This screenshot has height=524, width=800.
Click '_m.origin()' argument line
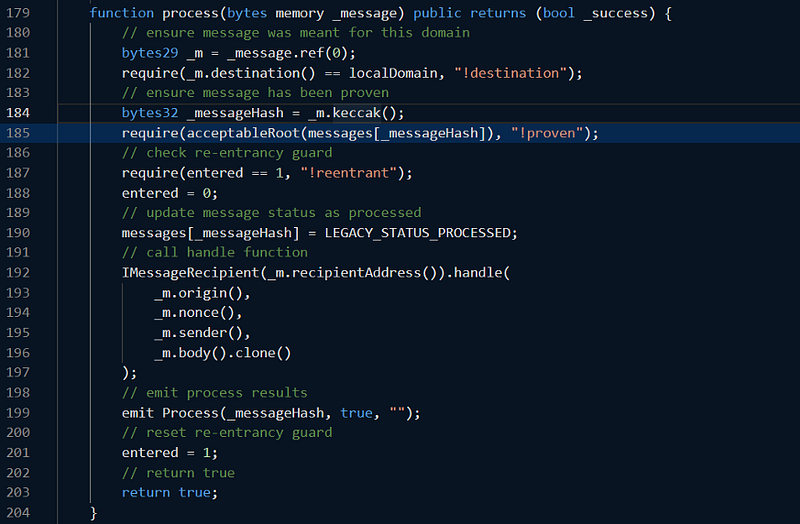[202, 293]
